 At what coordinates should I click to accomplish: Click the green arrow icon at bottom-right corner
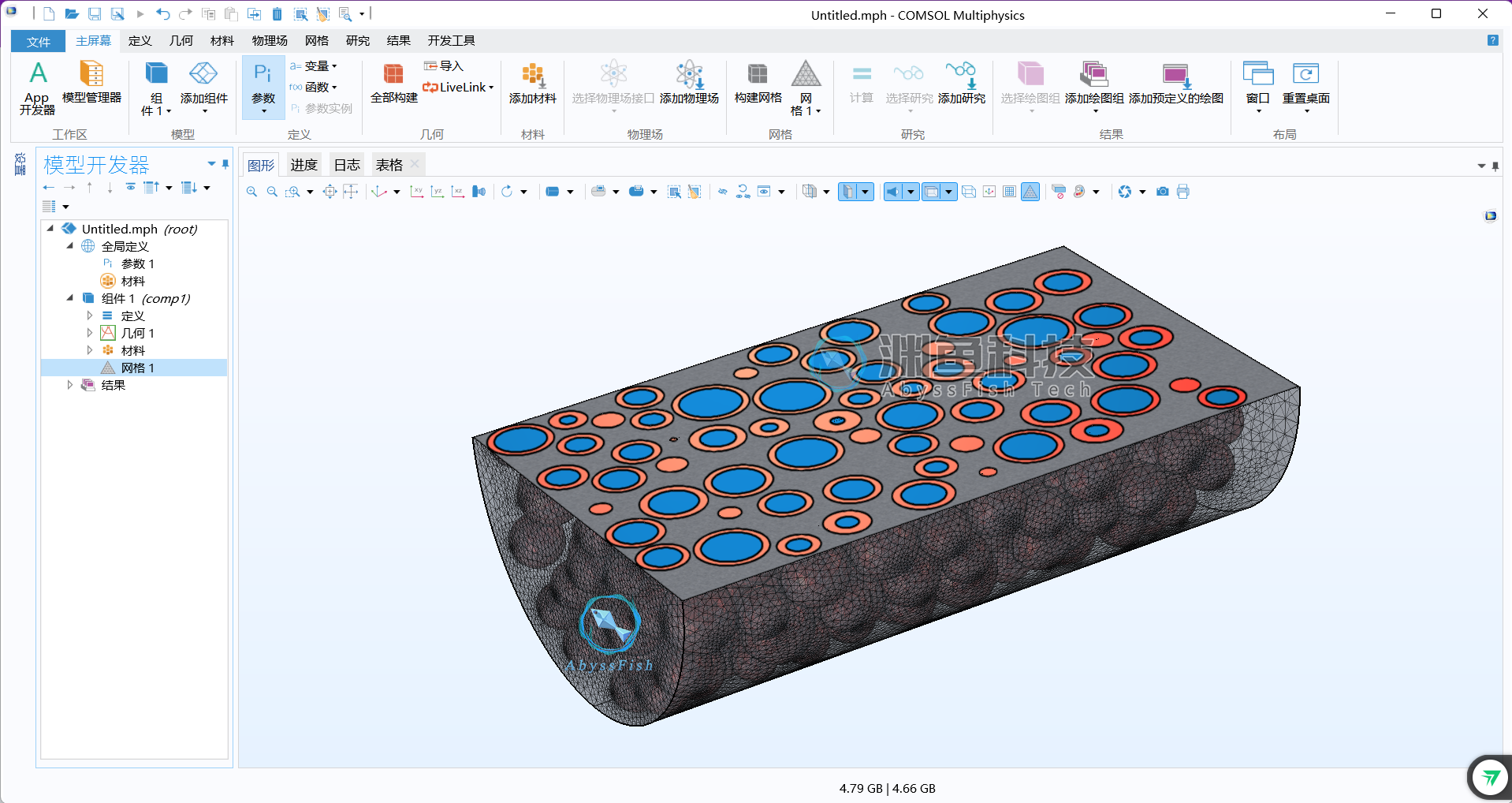tap(1490, 778)
